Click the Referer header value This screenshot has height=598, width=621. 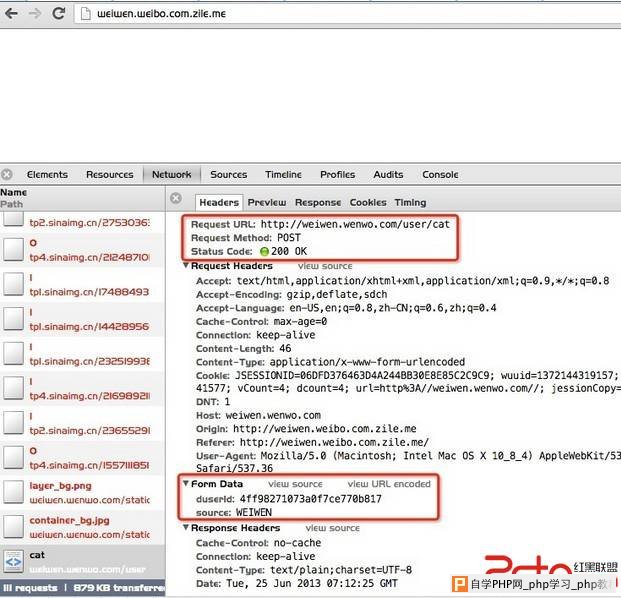334,442
